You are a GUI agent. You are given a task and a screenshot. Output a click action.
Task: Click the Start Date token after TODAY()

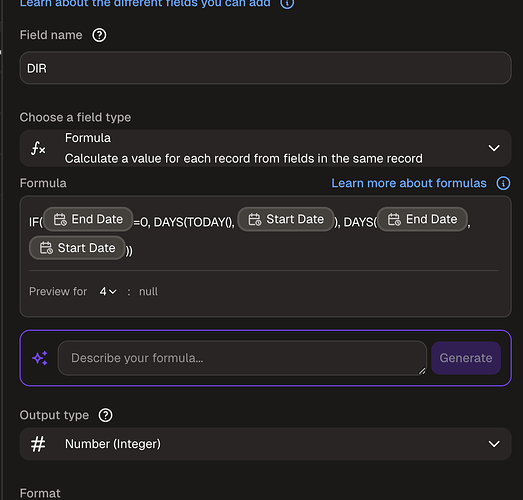click(x=286, y=219)
